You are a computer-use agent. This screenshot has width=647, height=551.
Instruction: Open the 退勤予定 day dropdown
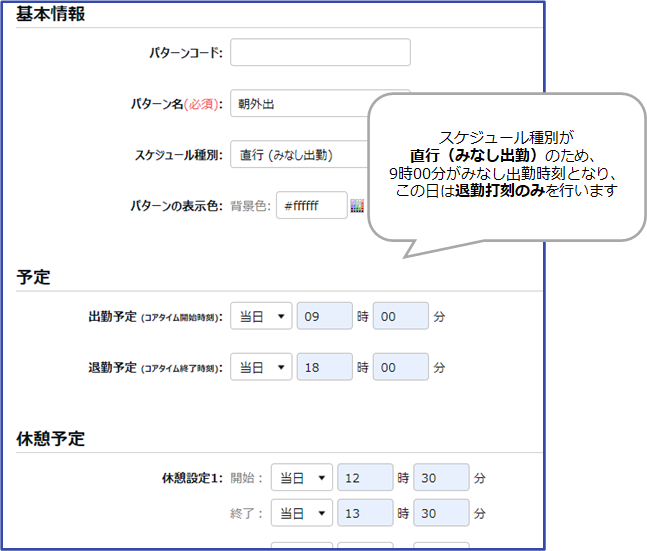pos(261,367)
